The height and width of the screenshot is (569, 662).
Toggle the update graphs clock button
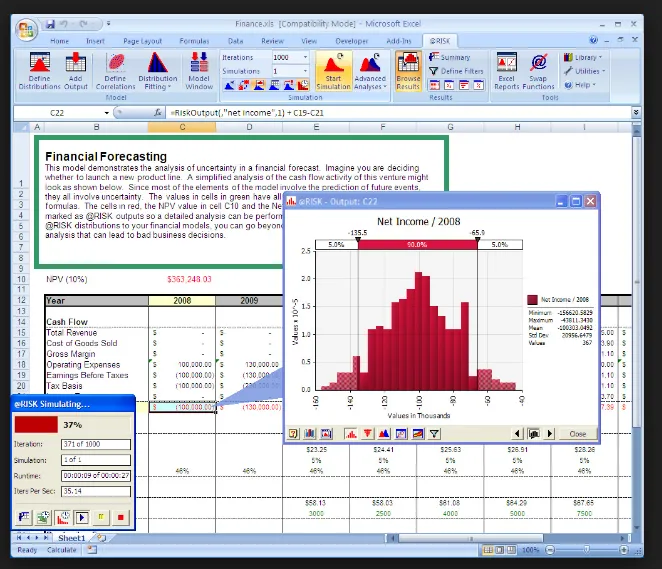point(63,517)
